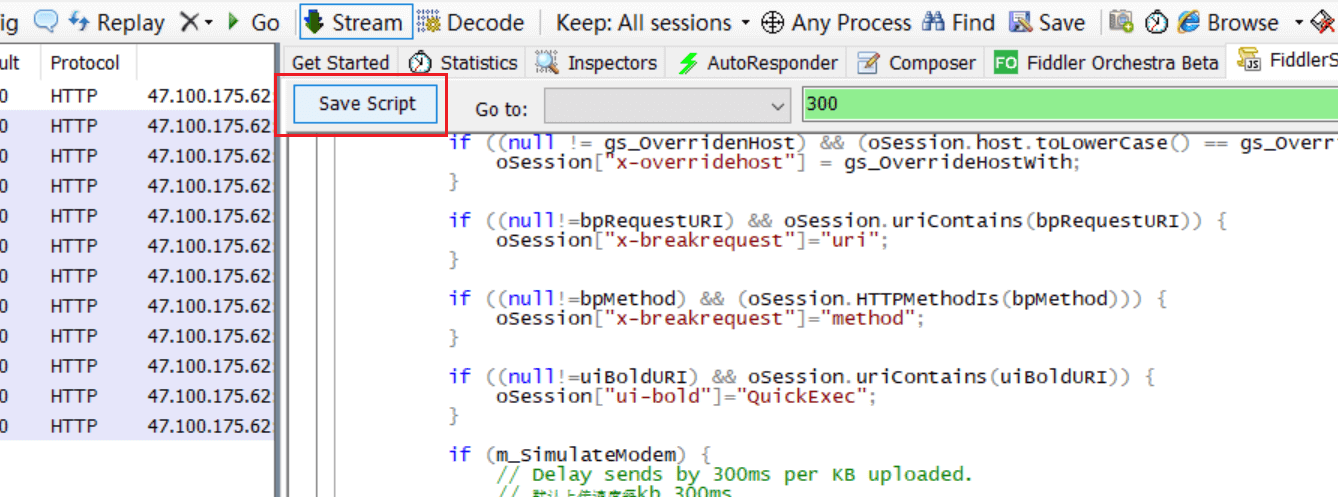Switch to the Get Started tab
The height and width of the screenshot is (497, 1338).
(x=340, y=62)
